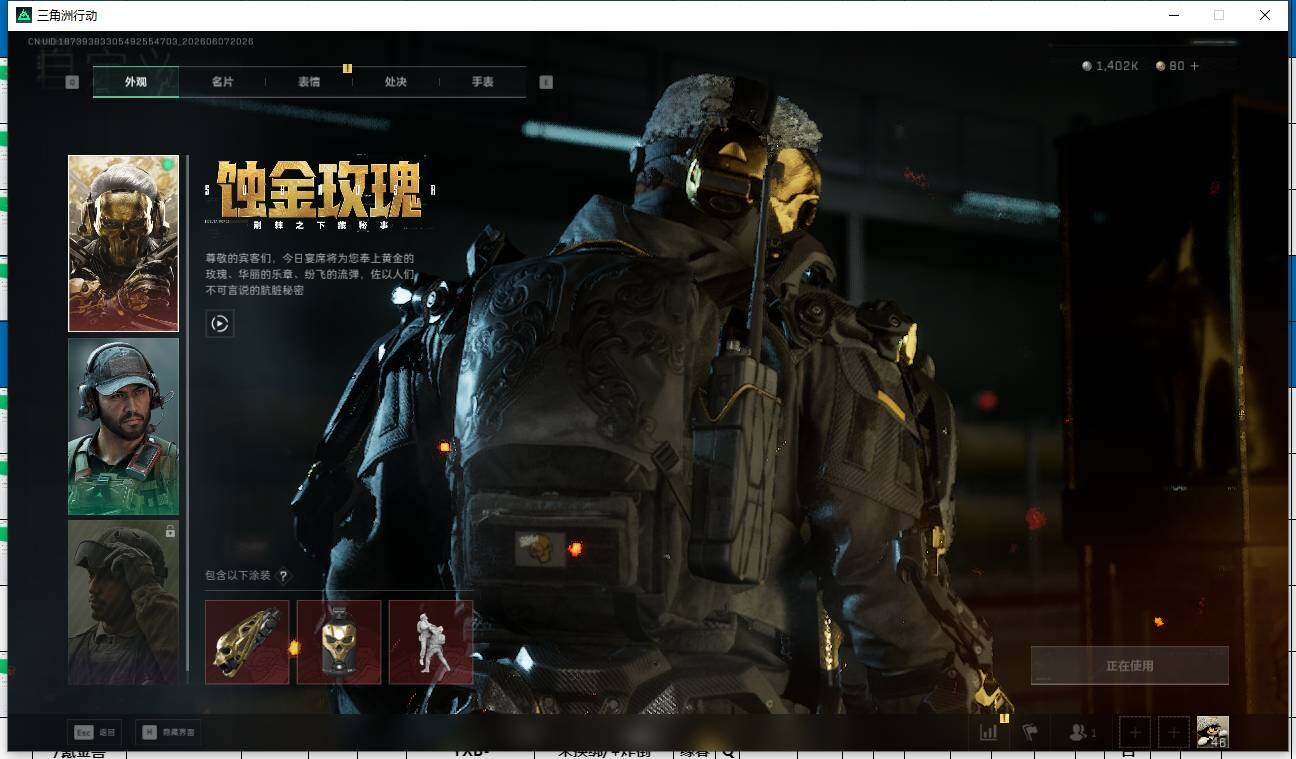Viewport: 1296px width, 759px height.
Task: Play the 蚀金玫瑰 skin preview video
Action: point(220,324)
